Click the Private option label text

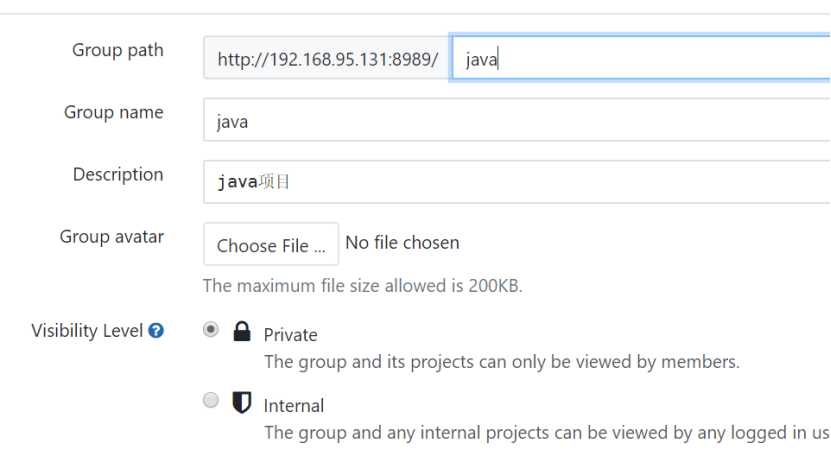click(x=290, y=335)
